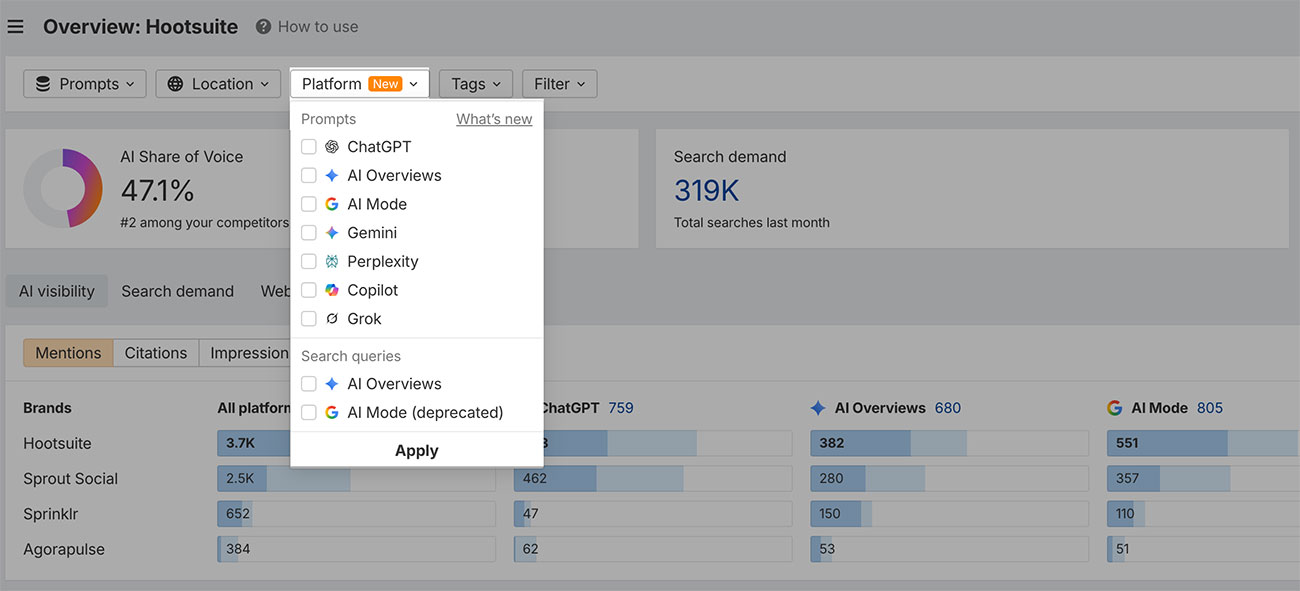
Task: Tick the Grok checkbox
Action: [309, 319]
